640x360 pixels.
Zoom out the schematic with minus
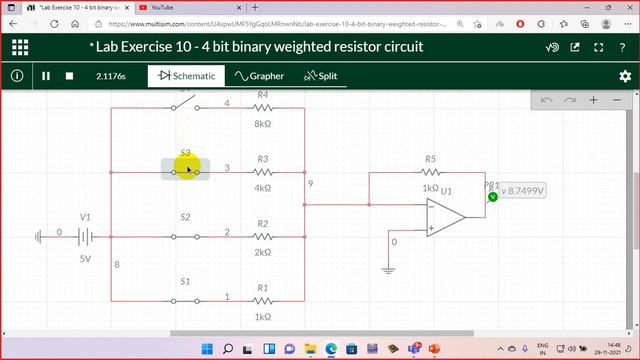coord(617,100)
